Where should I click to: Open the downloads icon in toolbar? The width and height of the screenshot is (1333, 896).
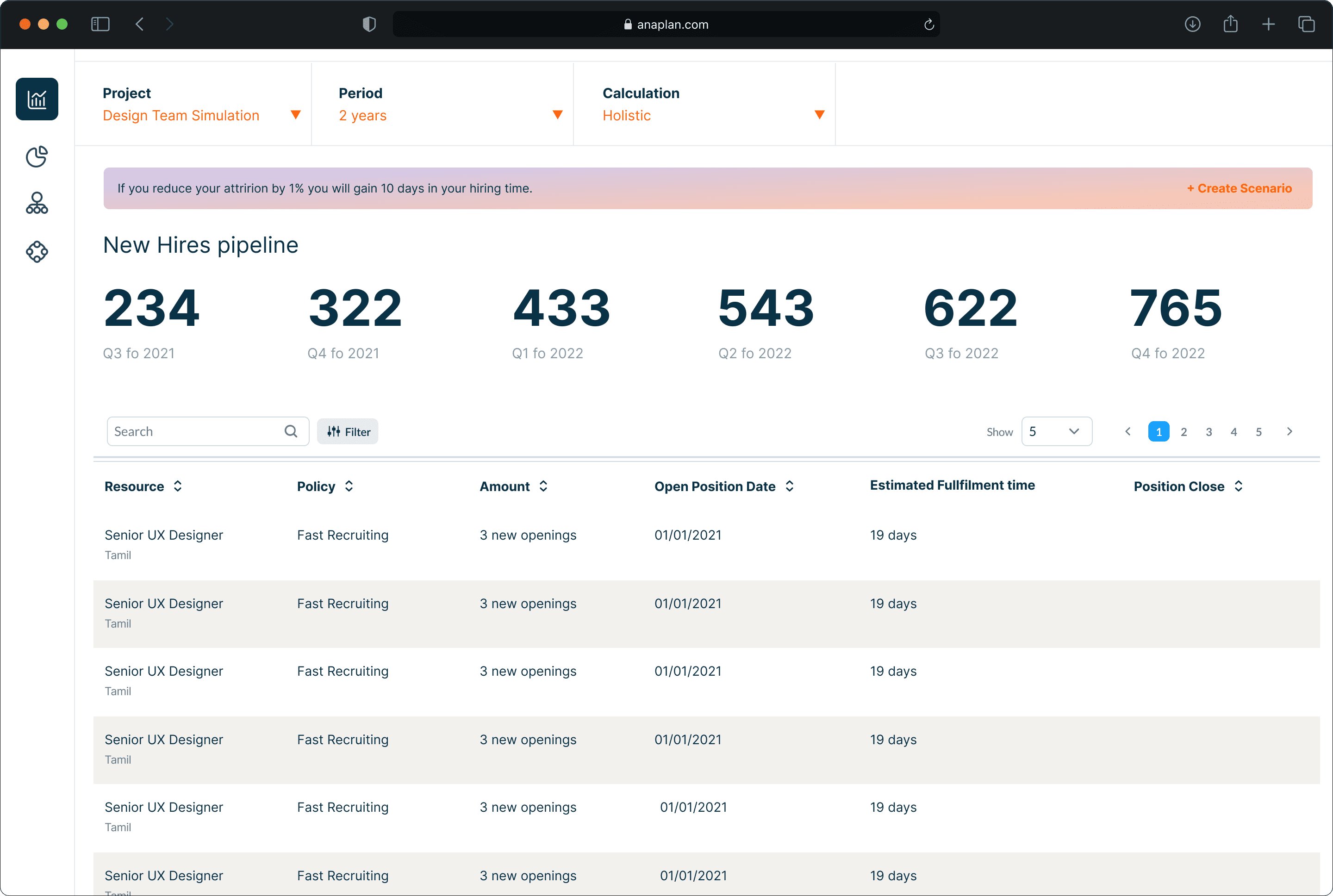click(1192, 24)
